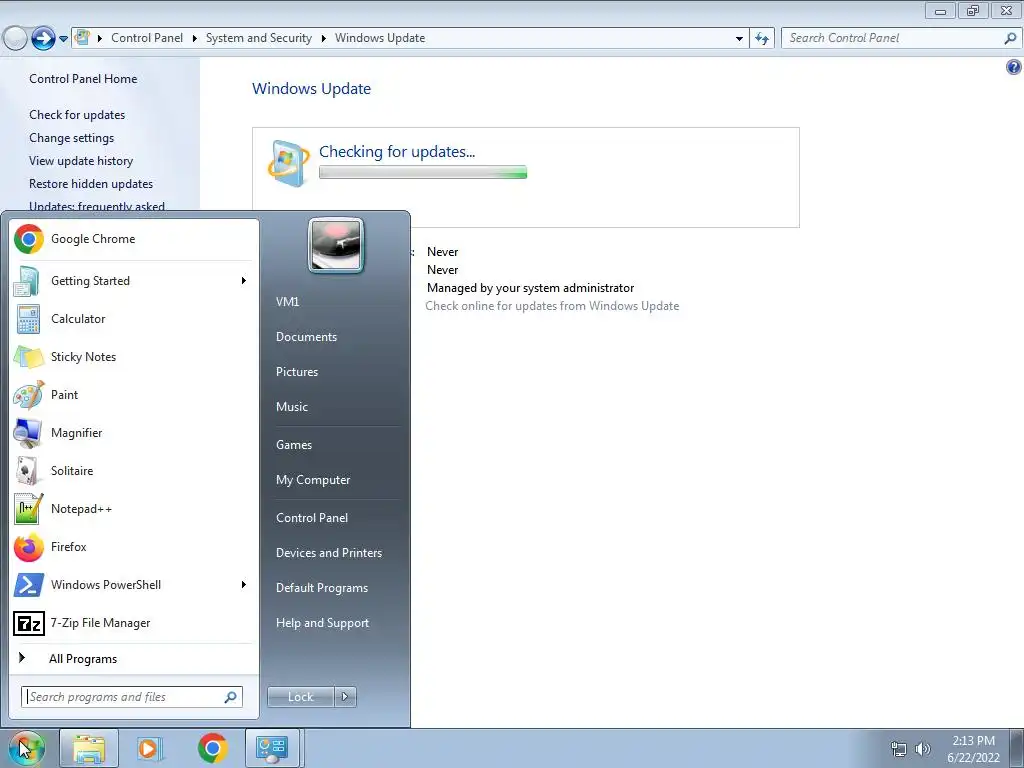Viewport: 1024px width, 768px height.
Task: Open Games from Start menu
Action: tap(294, 445)
